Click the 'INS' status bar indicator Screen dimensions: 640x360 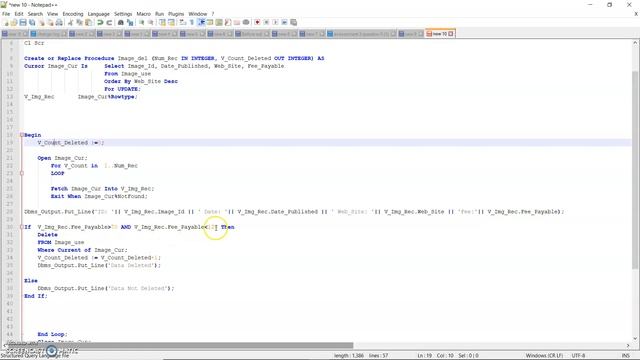[x=625, y=356]
